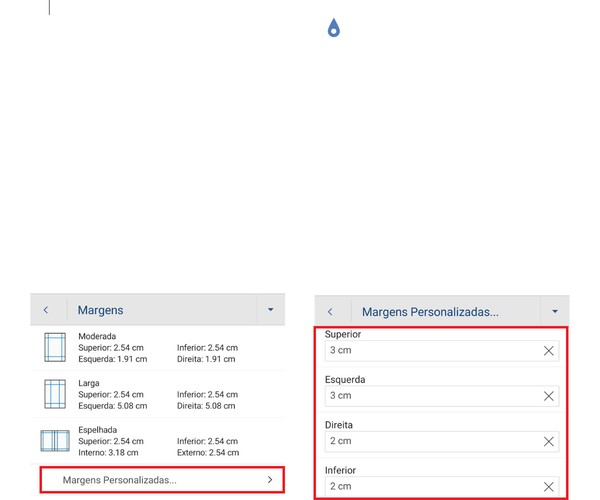Edit the Direita margin field
Image resolution: width=600 pixels, height=500 pixels.
[x=430, y=441]
